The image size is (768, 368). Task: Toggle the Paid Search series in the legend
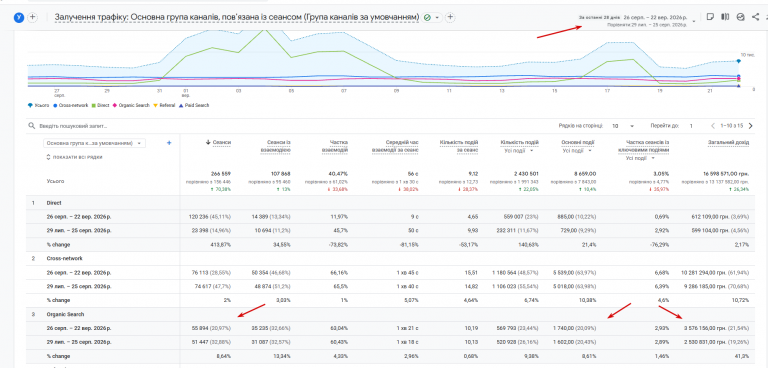(194, 105)
